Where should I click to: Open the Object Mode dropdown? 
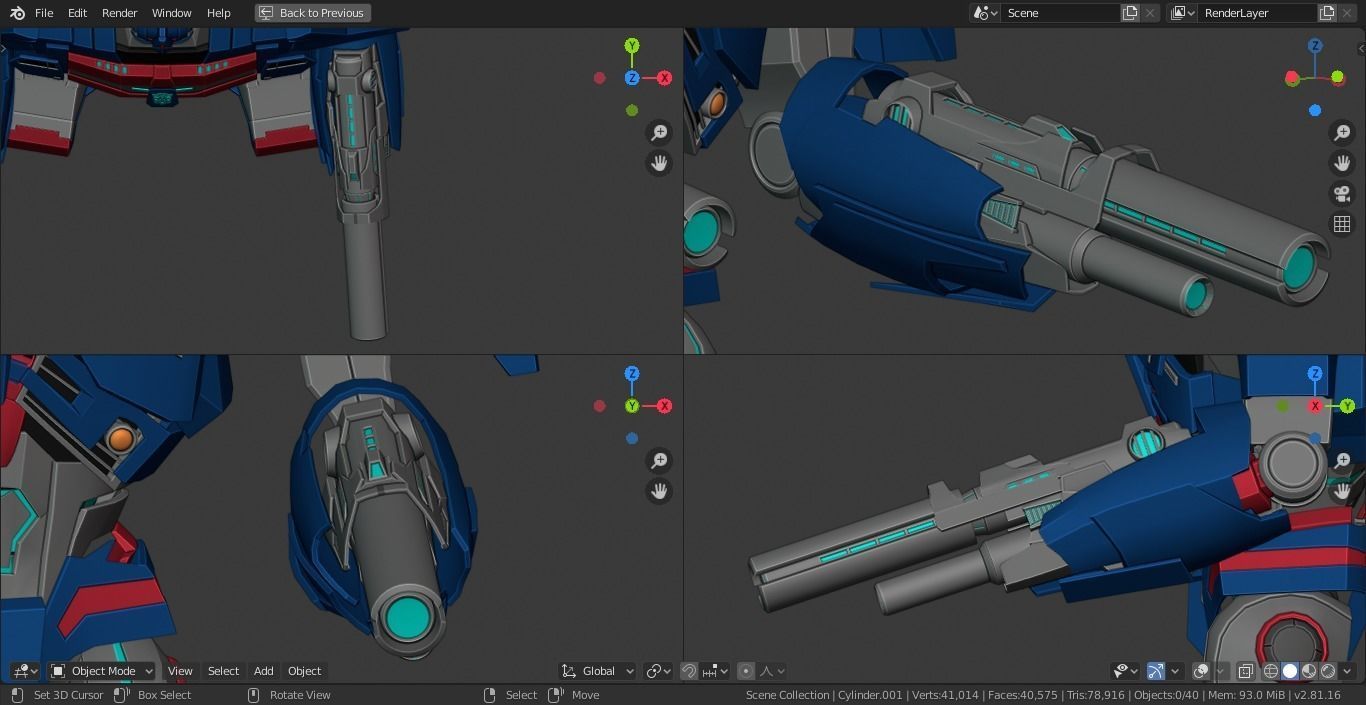102,671
